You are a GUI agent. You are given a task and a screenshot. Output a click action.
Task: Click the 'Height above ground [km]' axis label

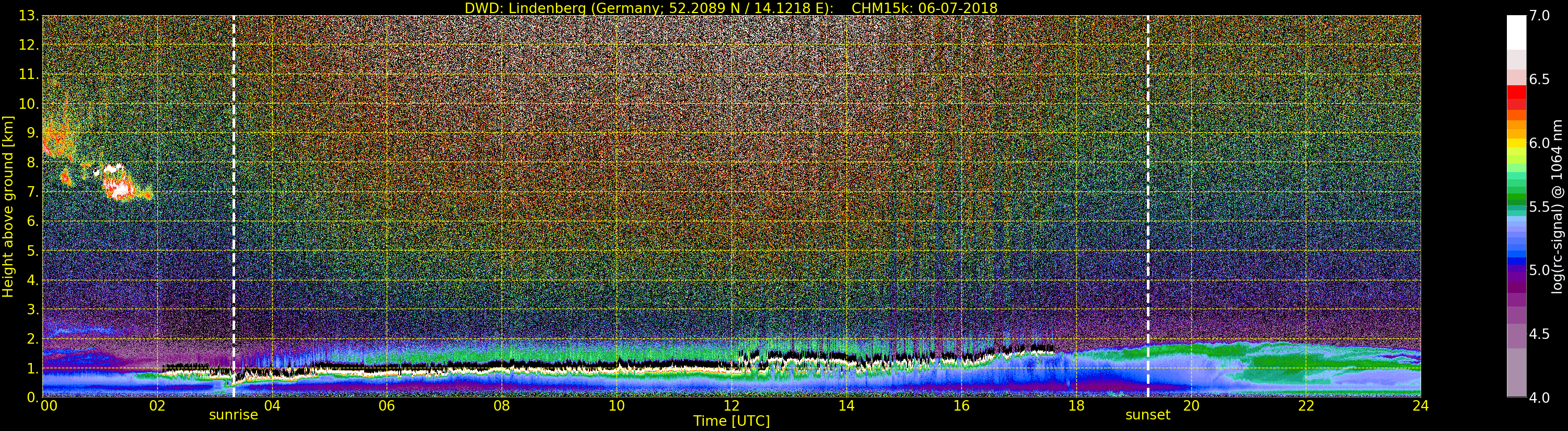[x=8, y=206]
